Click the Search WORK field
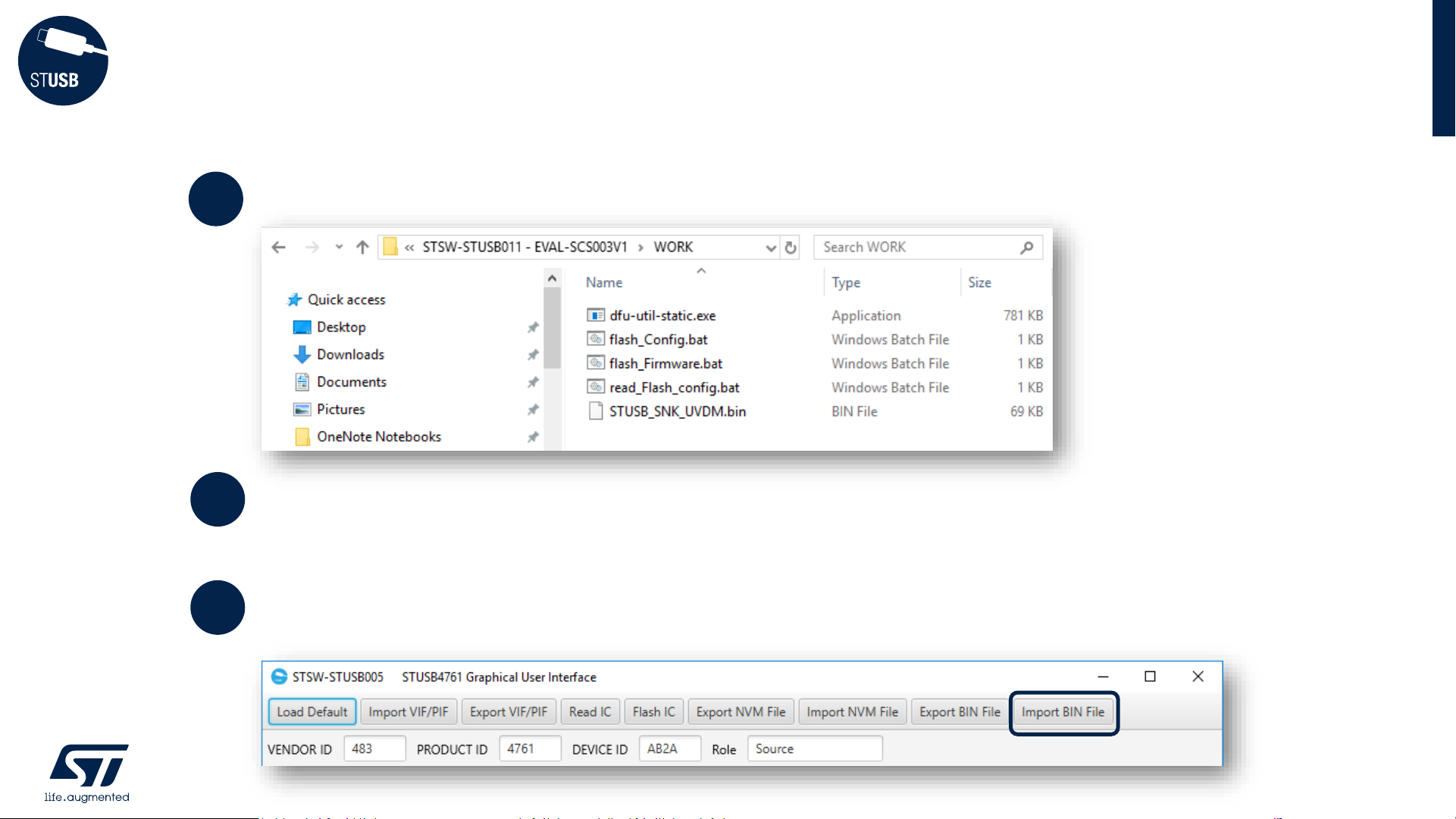 point(928,247)
